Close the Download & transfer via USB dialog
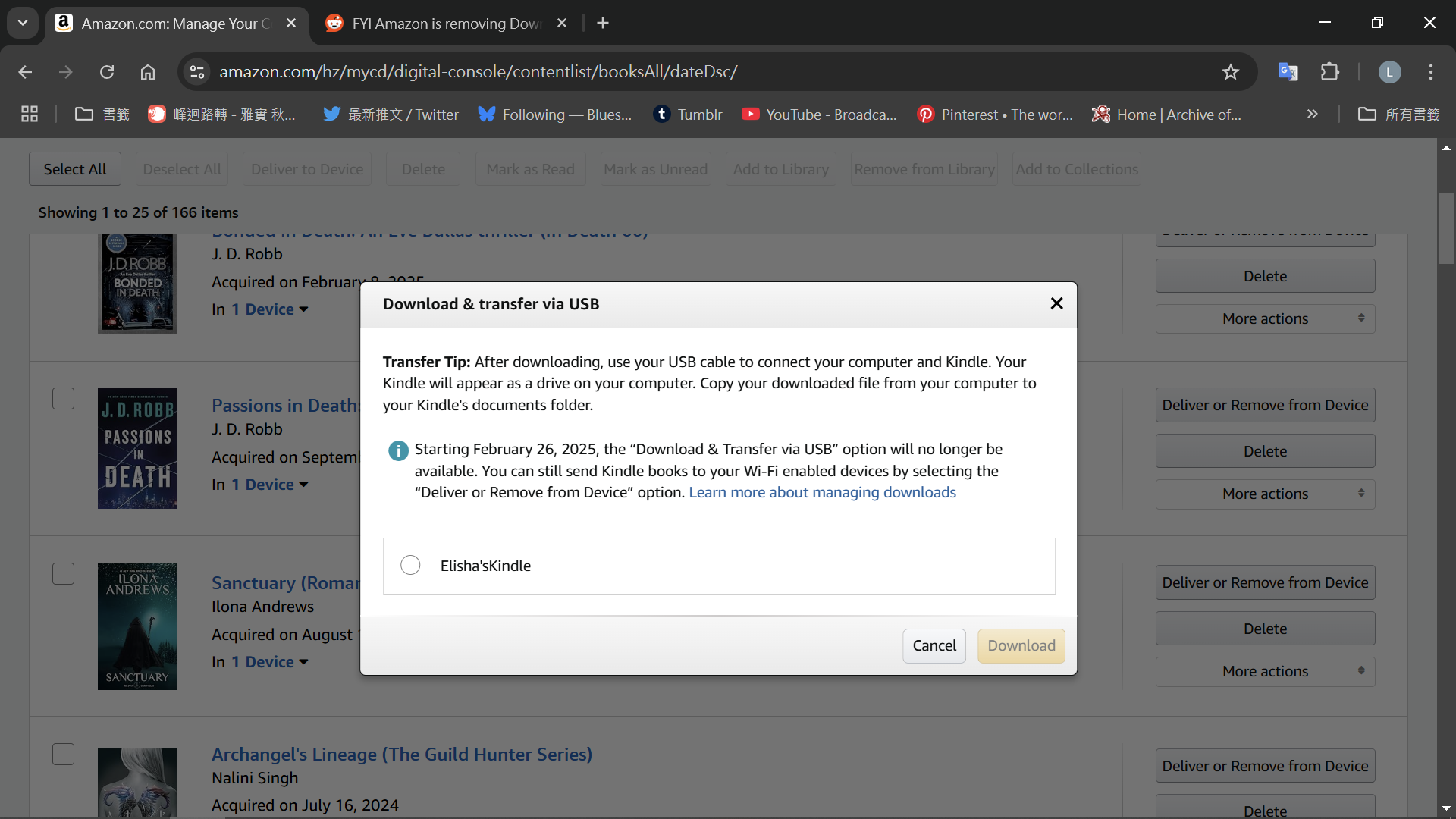This screenshot has width=1456, height=819. (x=1056, y=303)
